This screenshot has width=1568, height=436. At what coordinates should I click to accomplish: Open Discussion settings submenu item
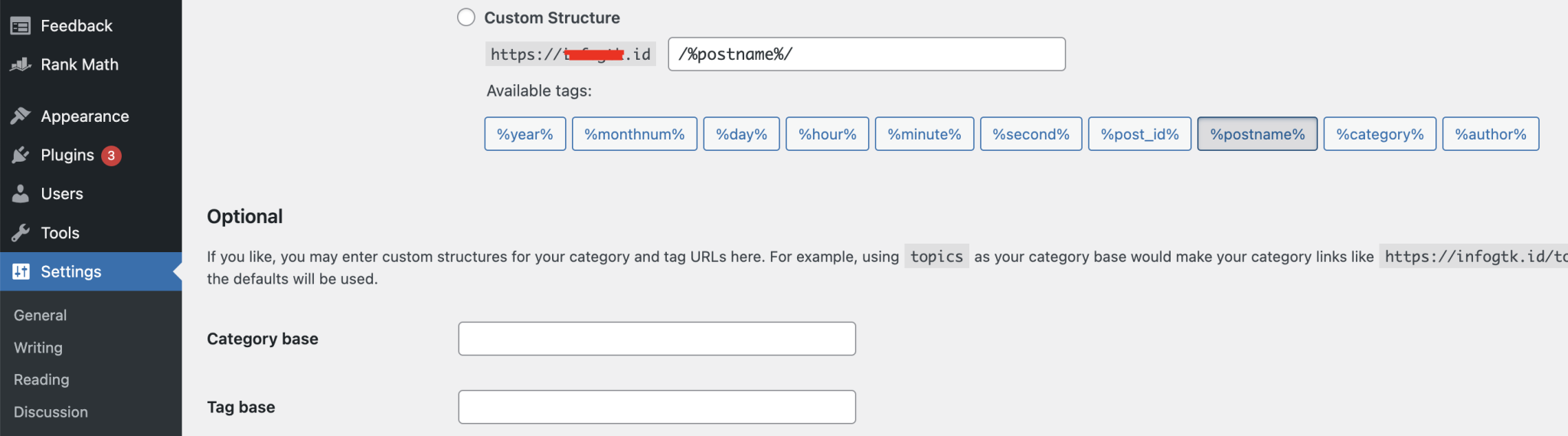click(x=51, y=412)
